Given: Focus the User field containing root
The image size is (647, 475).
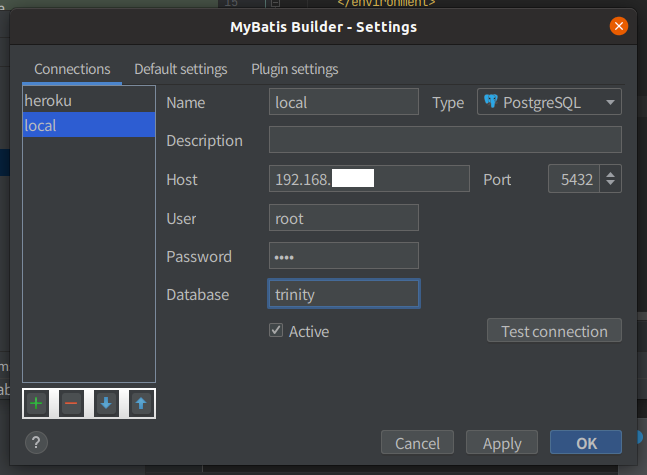Looking at the screenshot, I should tap(344, 218).
